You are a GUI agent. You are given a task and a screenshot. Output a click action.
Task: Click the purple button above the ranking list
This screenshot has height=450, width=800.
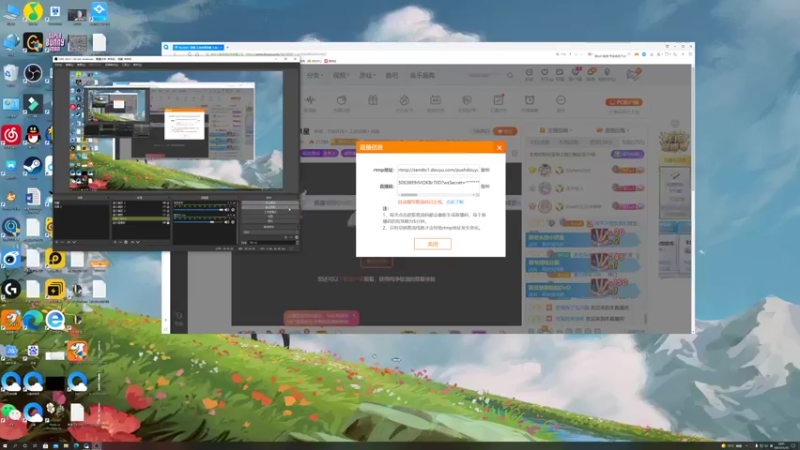627,154
